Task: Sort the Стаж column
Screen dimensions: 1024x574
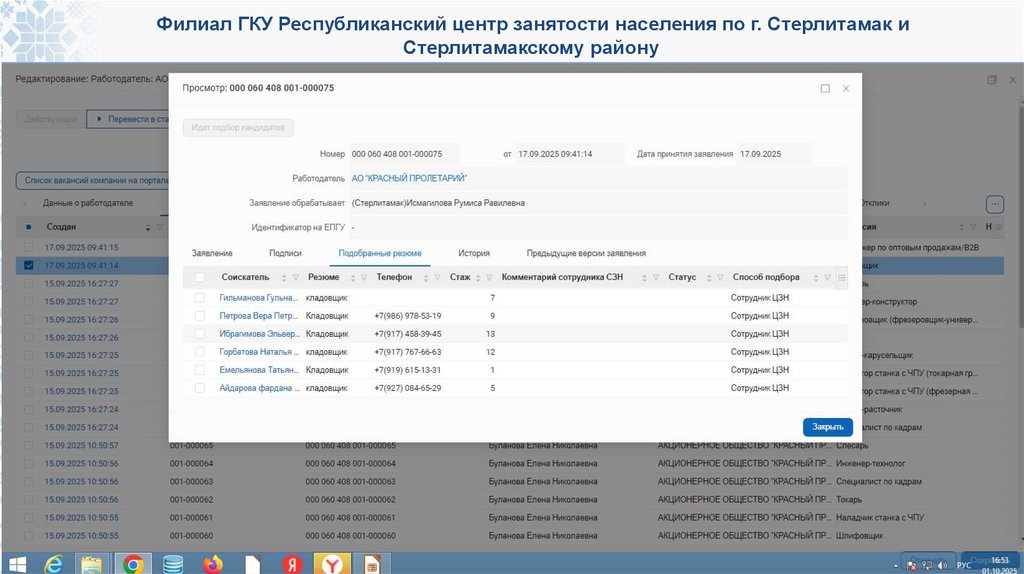Action: pyautogui.click(x=478, y=278)
